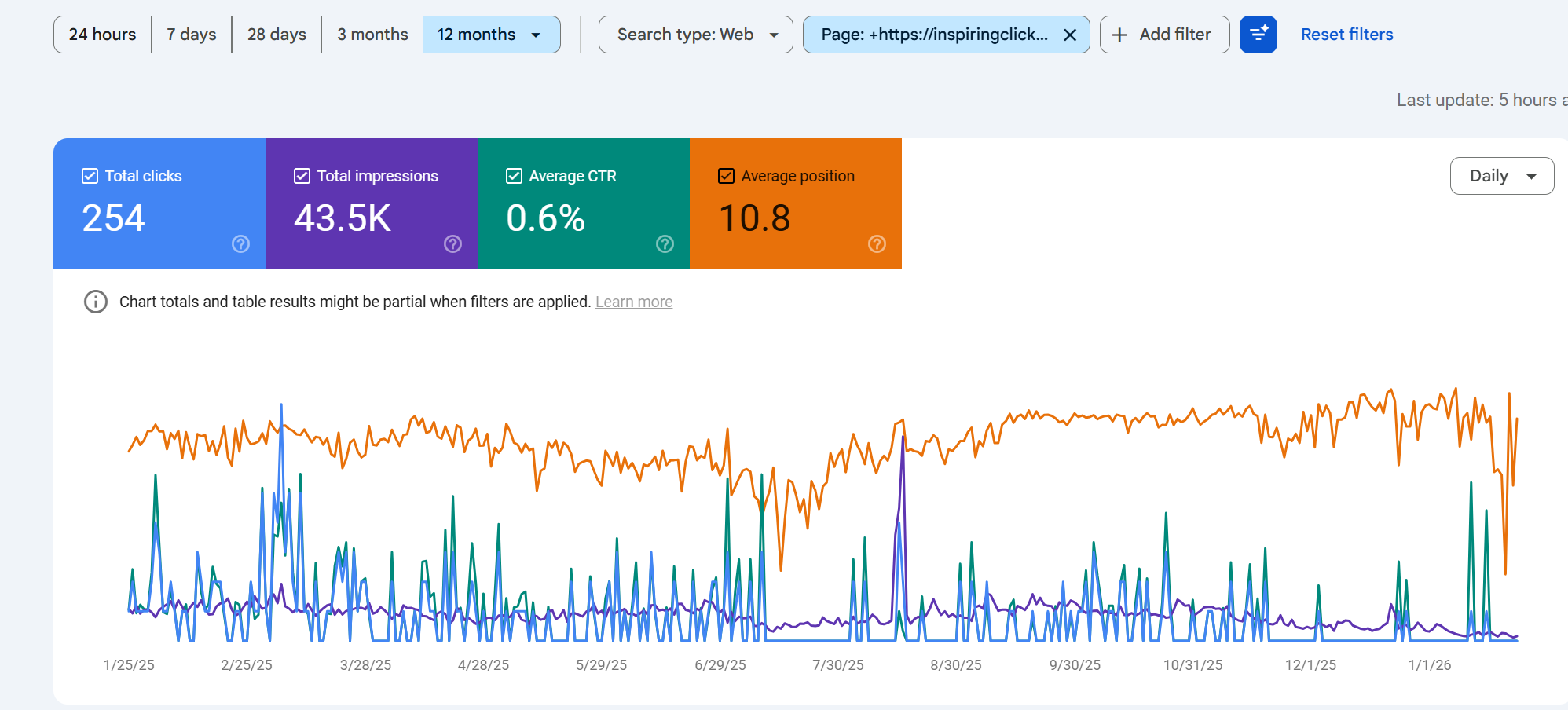This screenshot has height=710, width=1568.
Task: Click the help icon on Average CTR card
Action: point(665,244)
